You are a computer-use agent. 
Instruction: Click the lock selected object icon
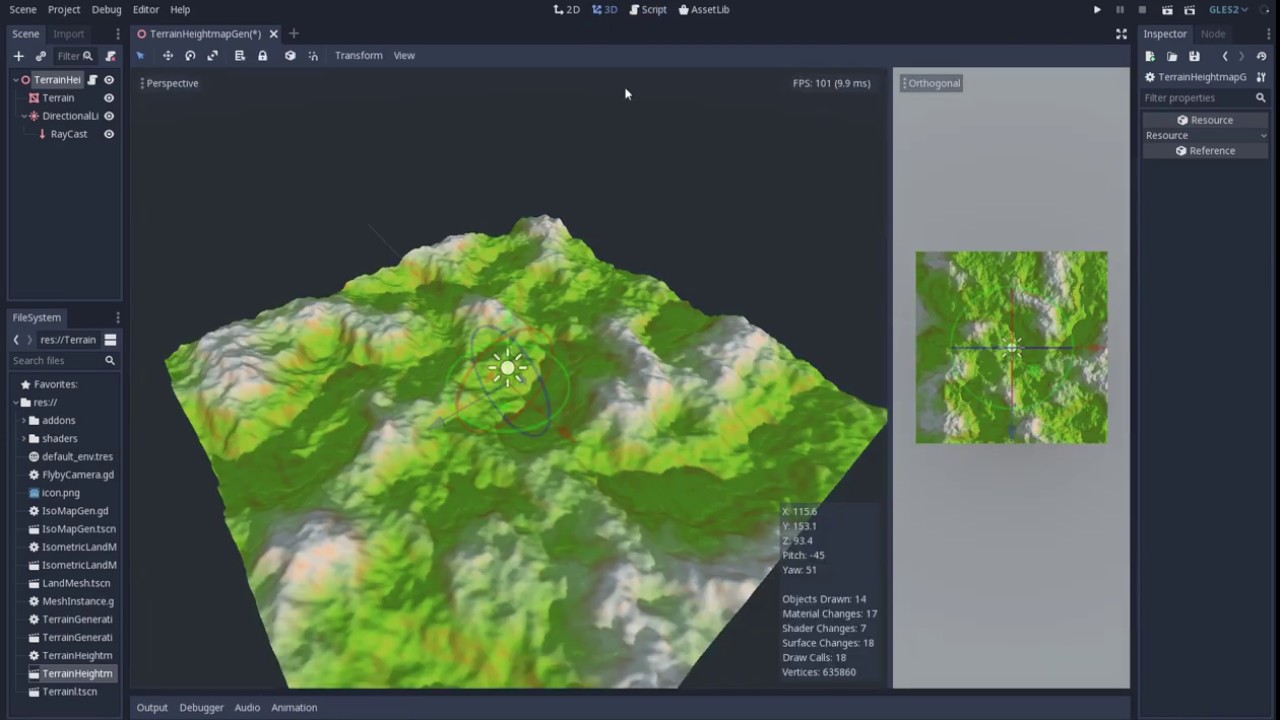point(262,56)
